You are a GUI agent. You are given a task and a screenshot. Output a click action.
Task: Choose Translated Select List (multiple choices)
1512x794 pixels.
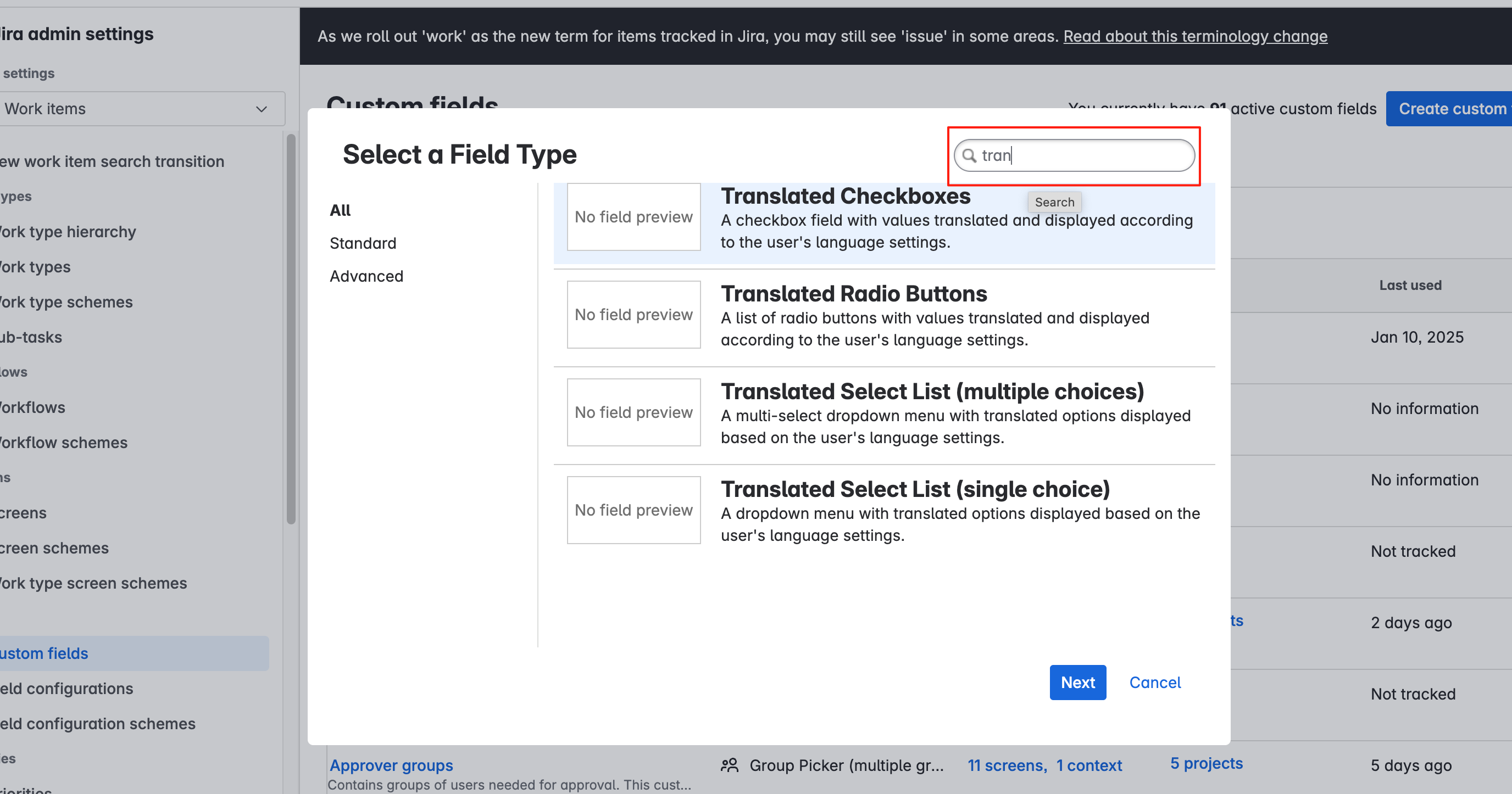[884, 415]
